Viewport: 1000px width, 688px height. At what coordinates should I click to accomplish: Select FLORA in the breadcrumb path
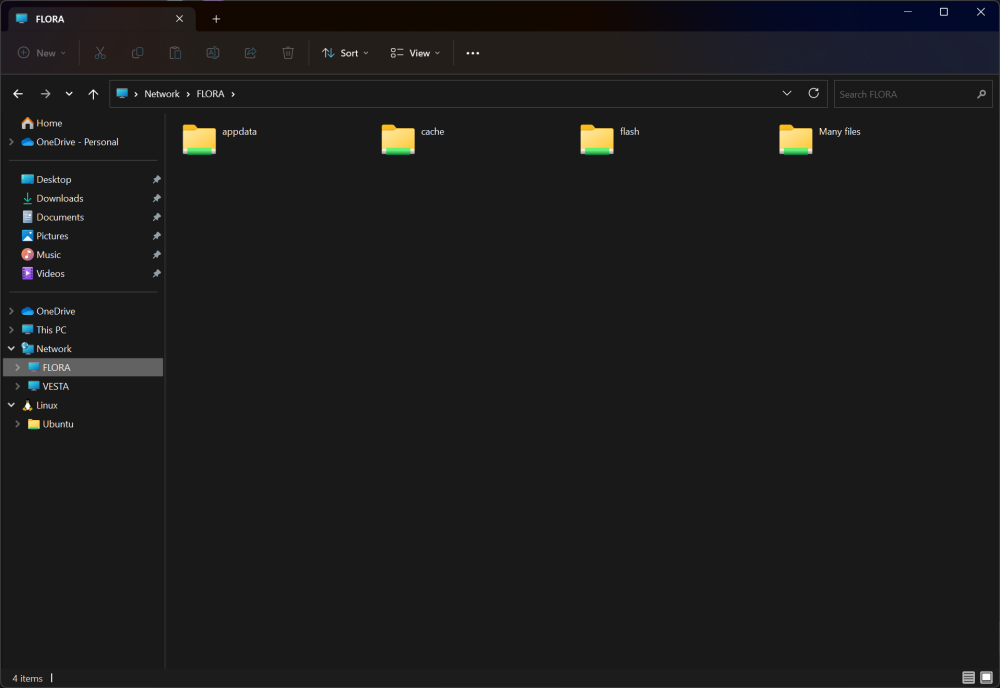point(210,94)
